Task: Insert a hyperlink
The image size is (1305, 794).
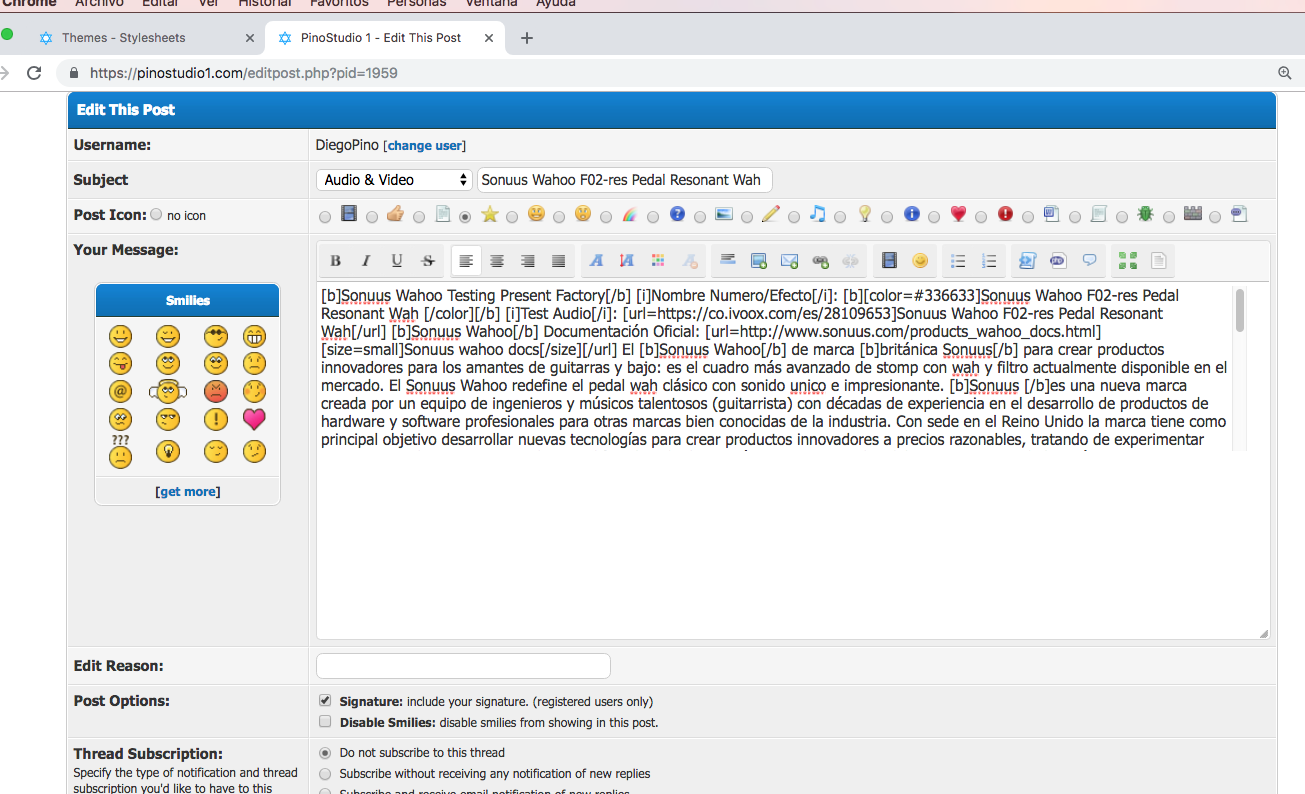Action: pos(821,261)
